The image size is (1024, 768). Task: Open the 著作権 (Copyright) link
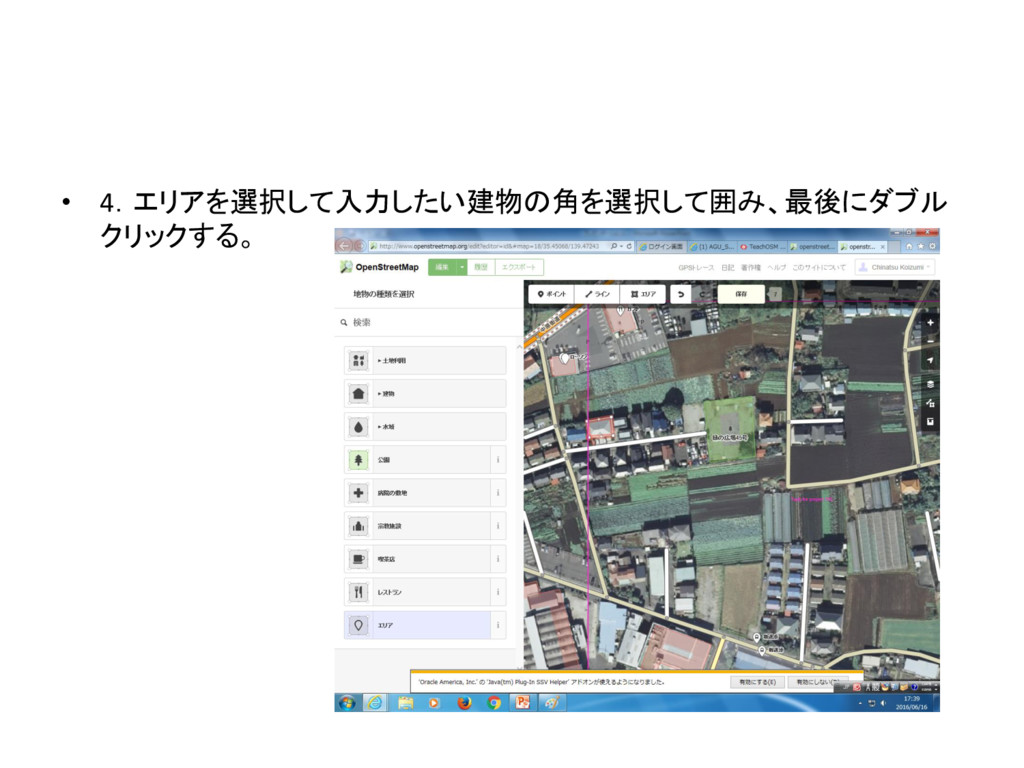(x=751, y=268)
